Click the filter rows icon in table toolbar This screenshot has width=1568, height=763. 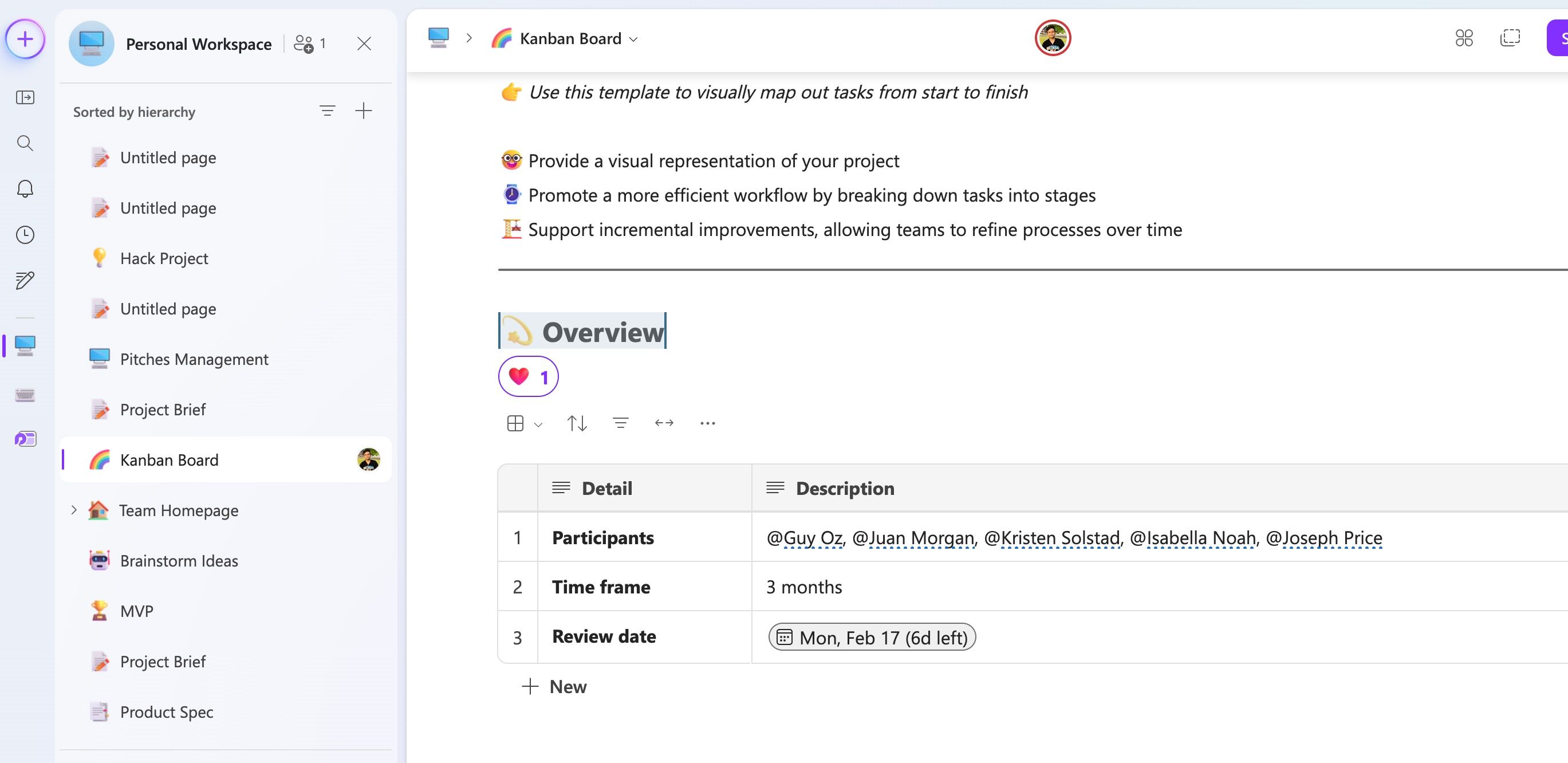pos(621,423)
